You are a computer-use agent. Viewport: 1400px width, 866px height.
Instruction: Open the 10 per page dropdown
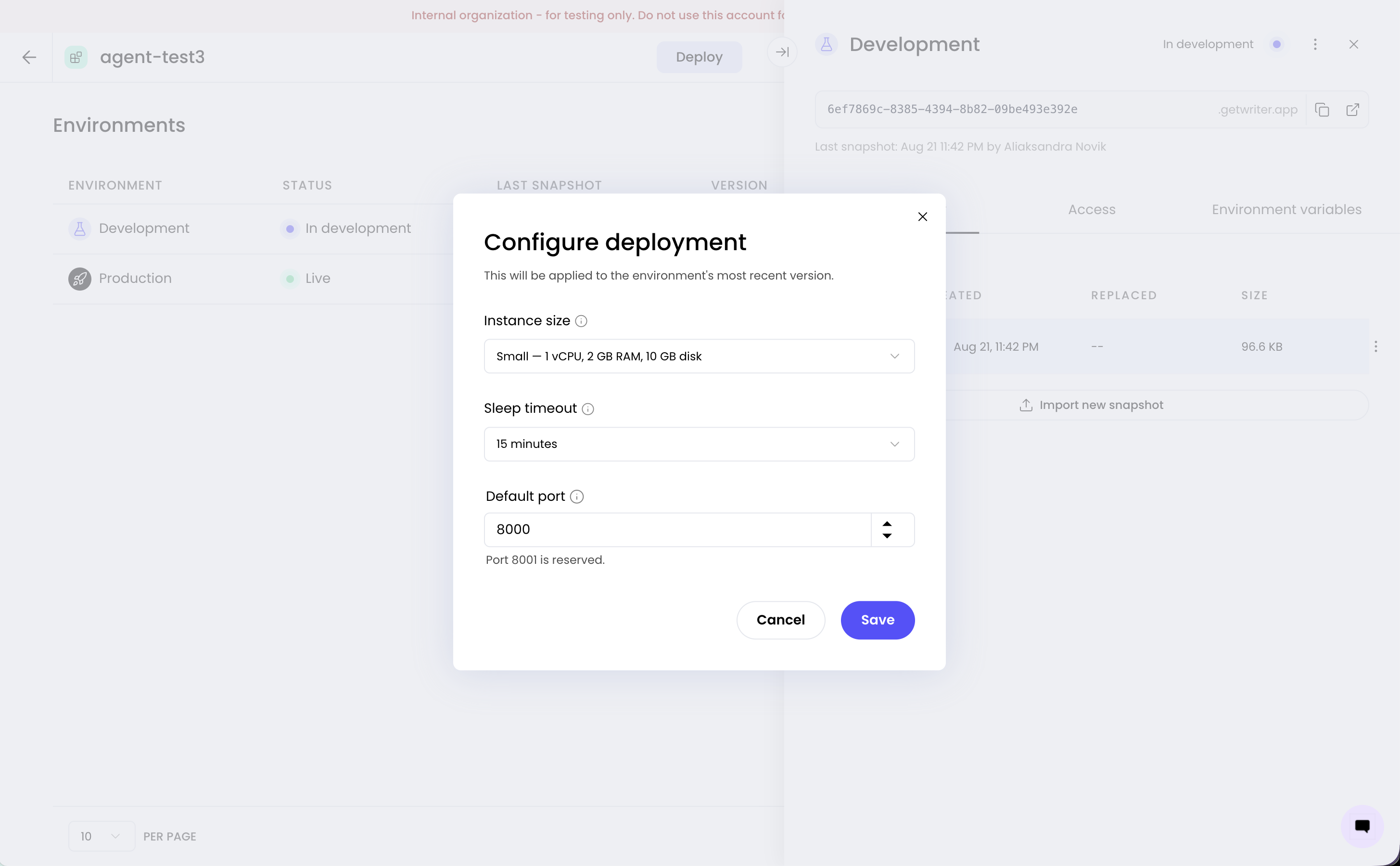[x=102, y=836]
